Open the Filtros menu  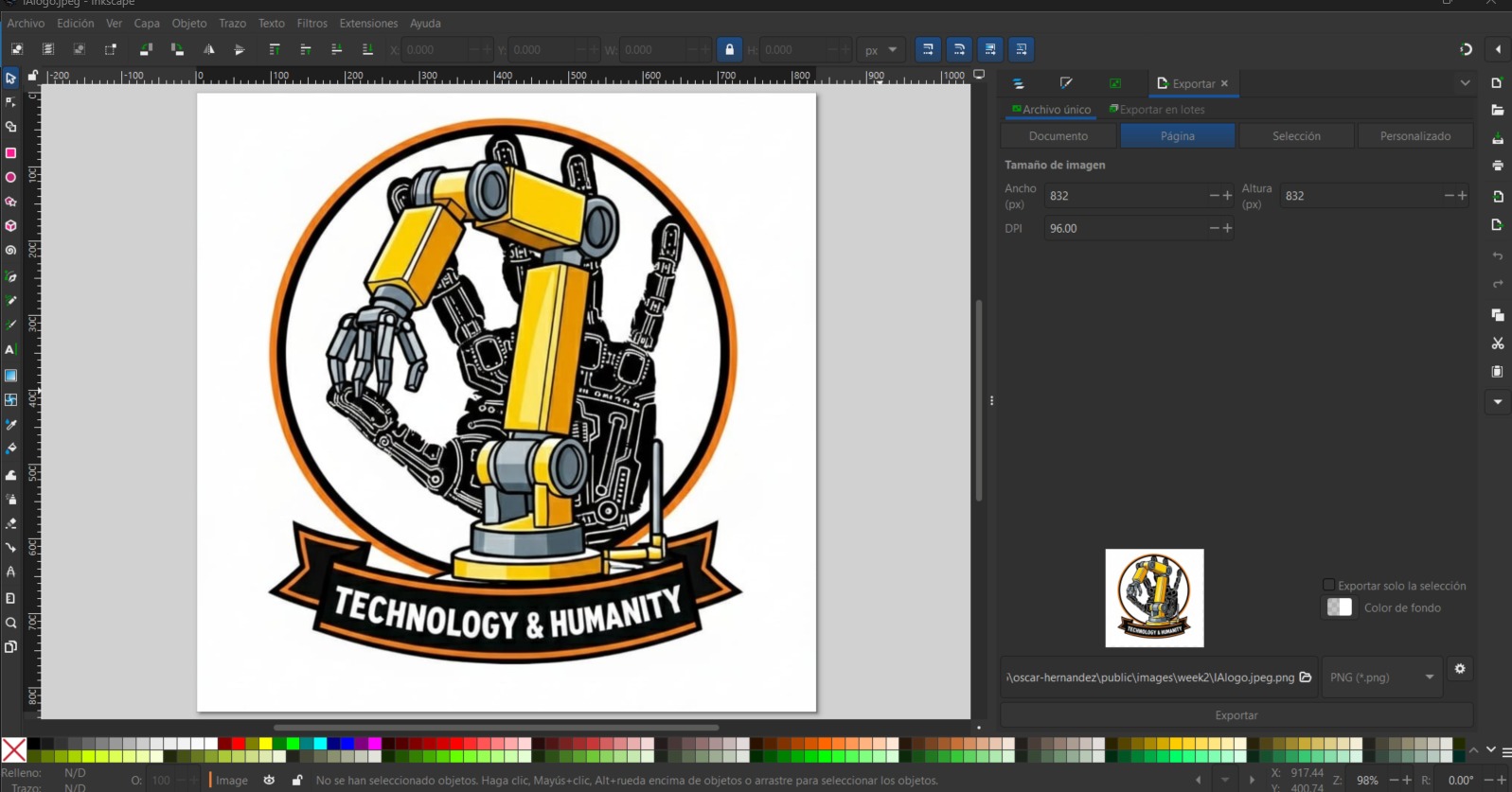click(311, 23)
